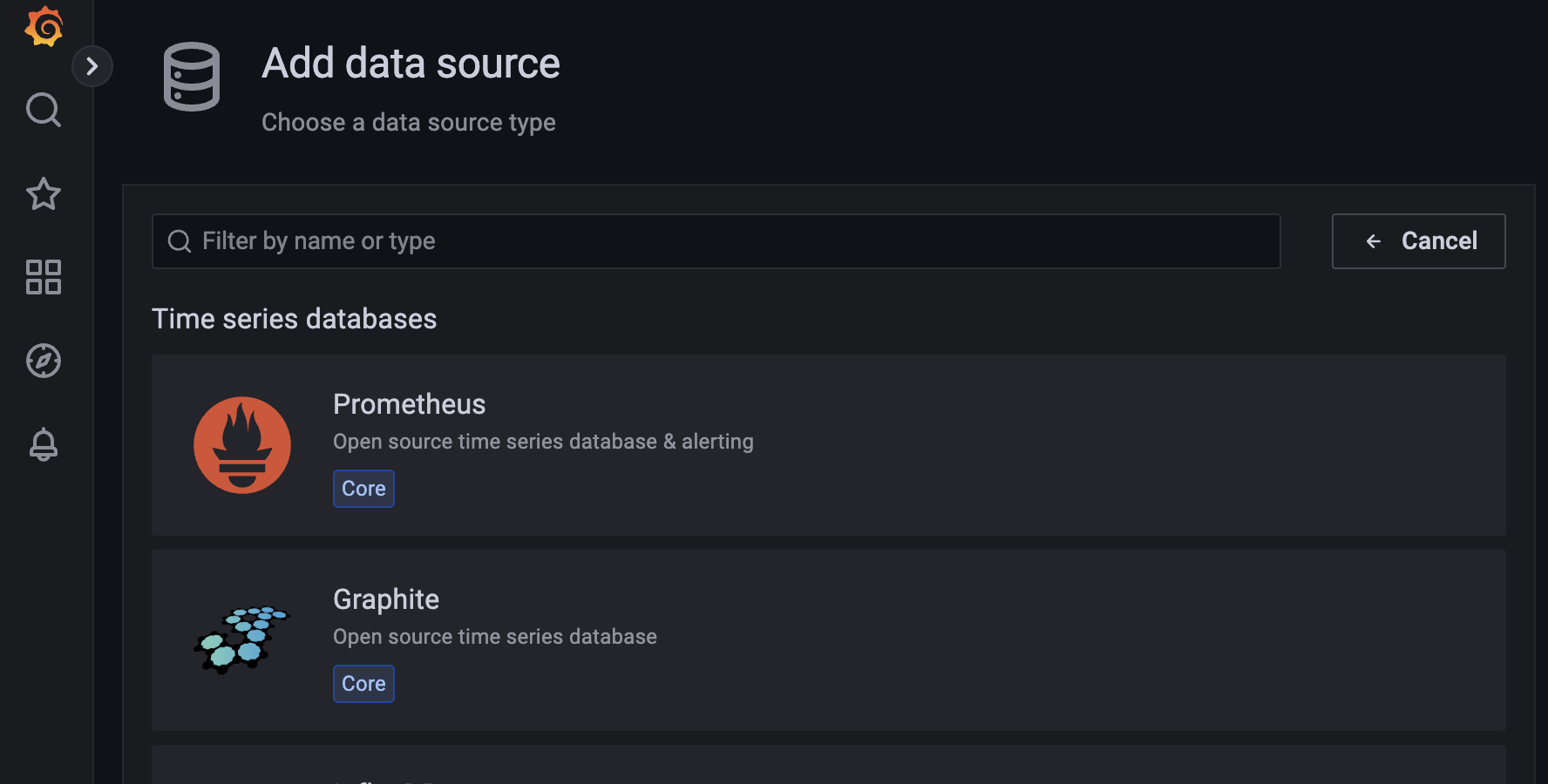Select the Starred dashboards icon
Viewport: 1548px width, 784px height.
coord(43,194)
